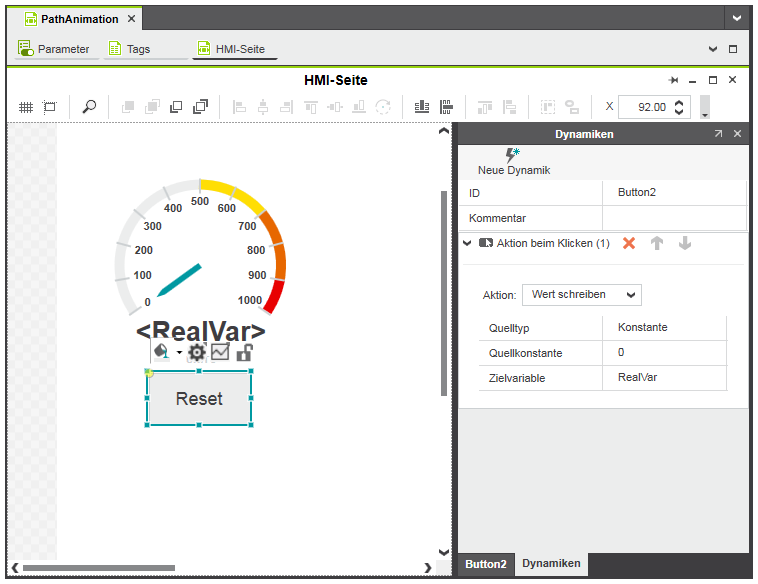Click the magnifier zoom tool

(89, 107)
